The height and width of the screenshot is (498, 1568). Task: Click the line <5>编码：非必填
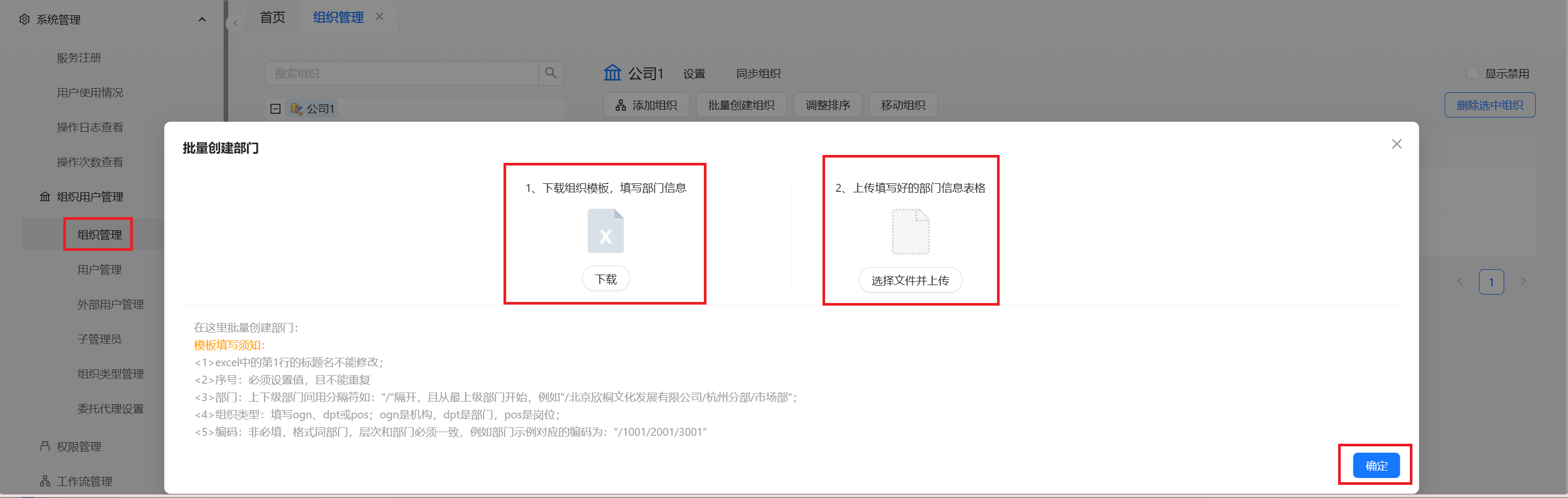point(450,432)
